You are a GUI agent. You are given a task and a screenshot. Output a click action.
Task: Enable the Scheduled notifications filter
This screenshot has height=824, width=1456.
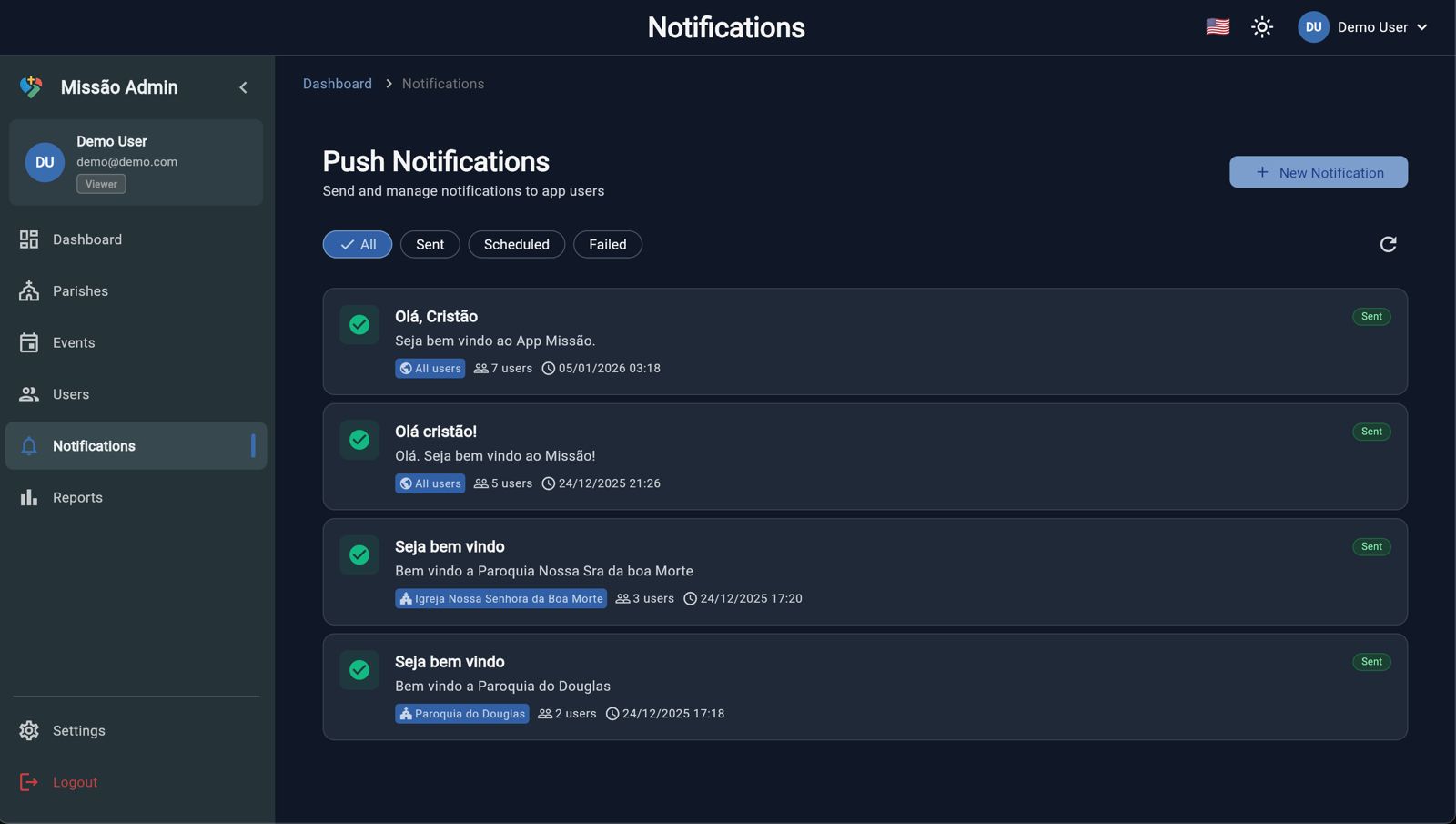[516, 244]
